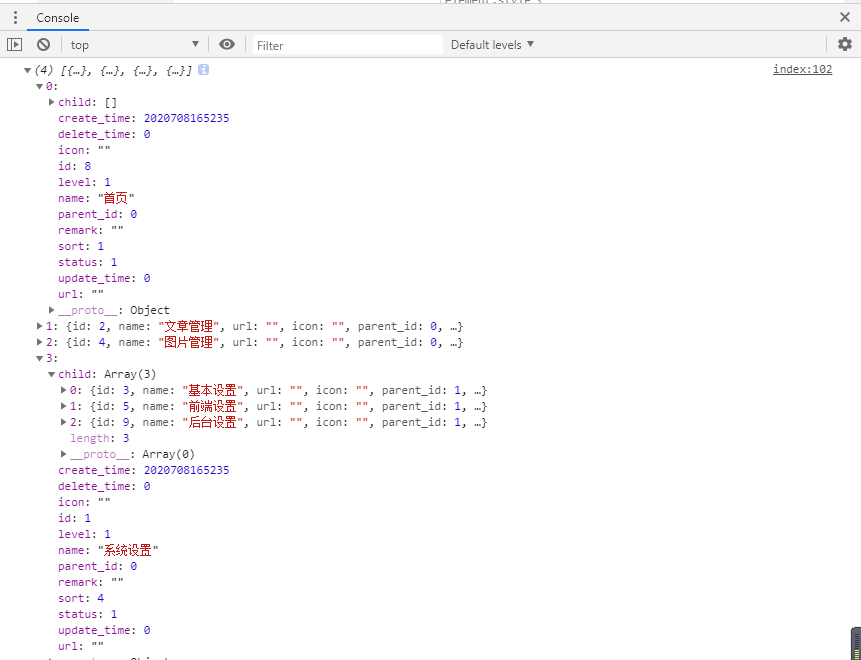Expand item 2 named 图片管理
This screenshot has height=660, width=861.
40,342
